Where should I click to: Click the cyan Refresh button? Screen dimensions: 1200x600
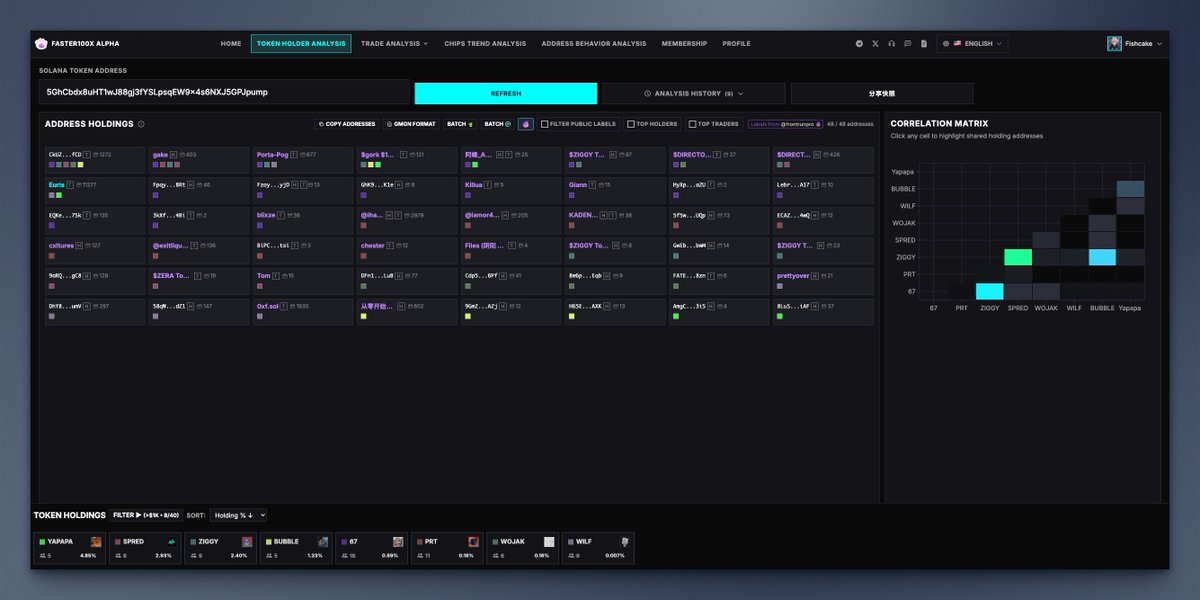coord(506,92)
